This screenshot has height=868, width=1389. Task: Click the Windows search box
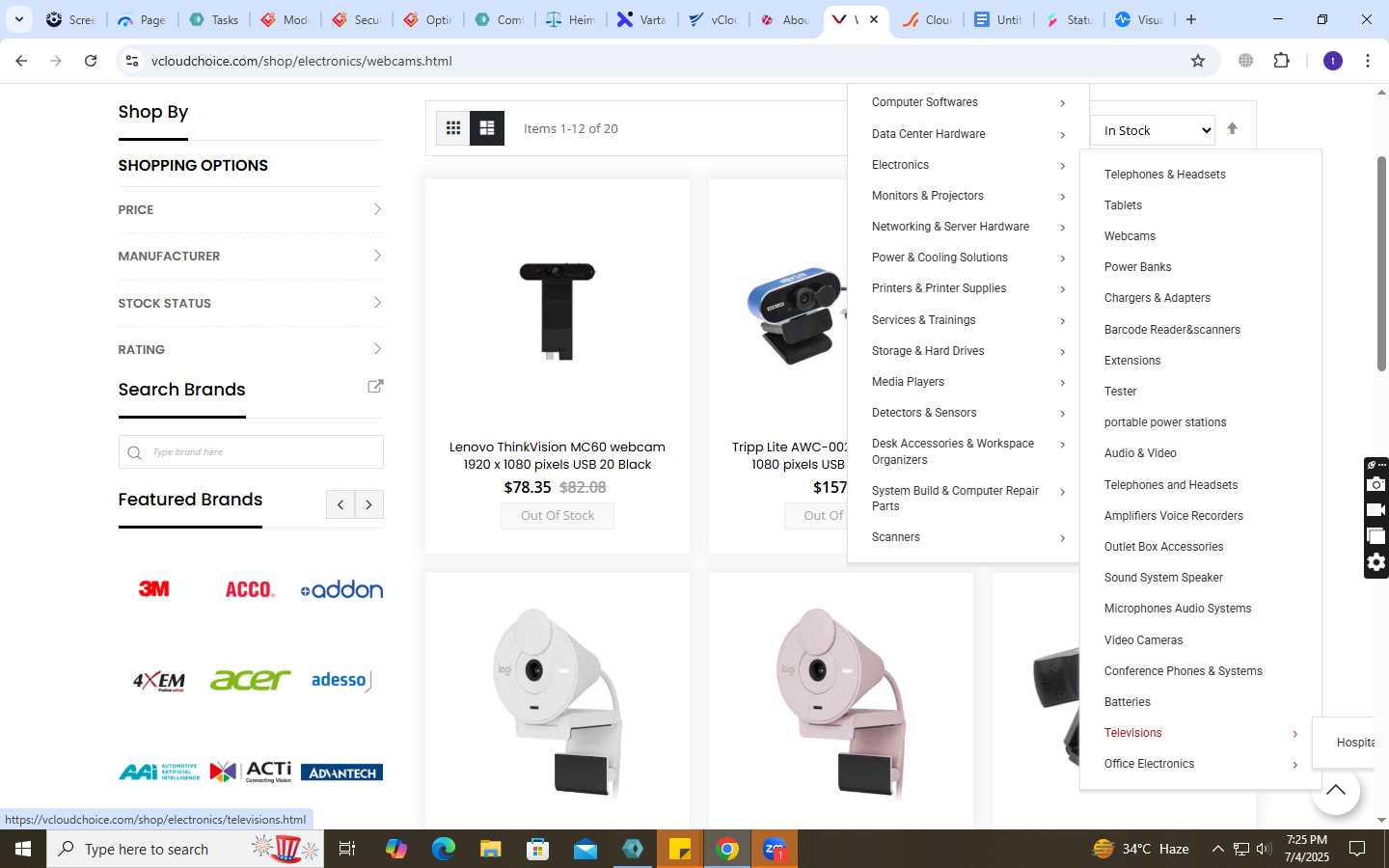[x=184, y=849]
